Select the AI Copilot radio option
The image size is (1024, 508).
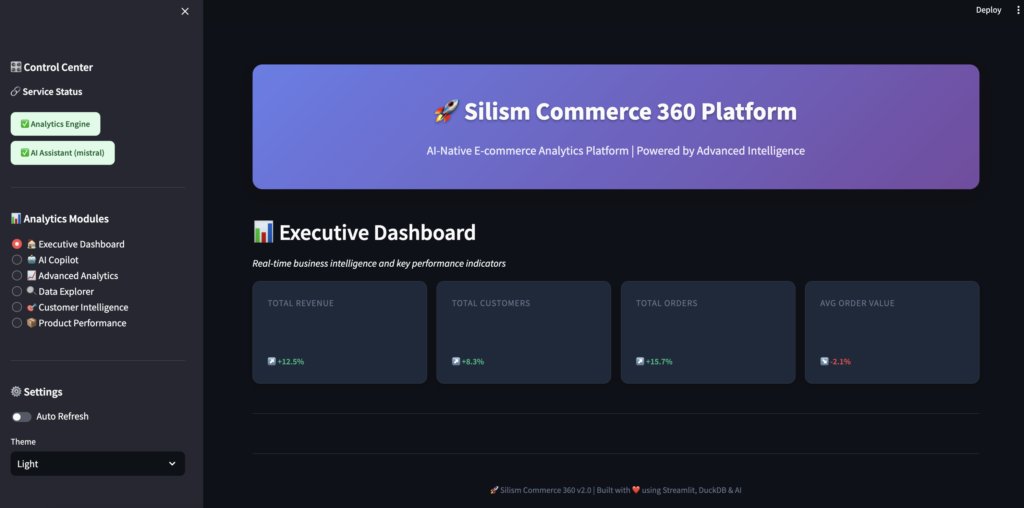17,260
